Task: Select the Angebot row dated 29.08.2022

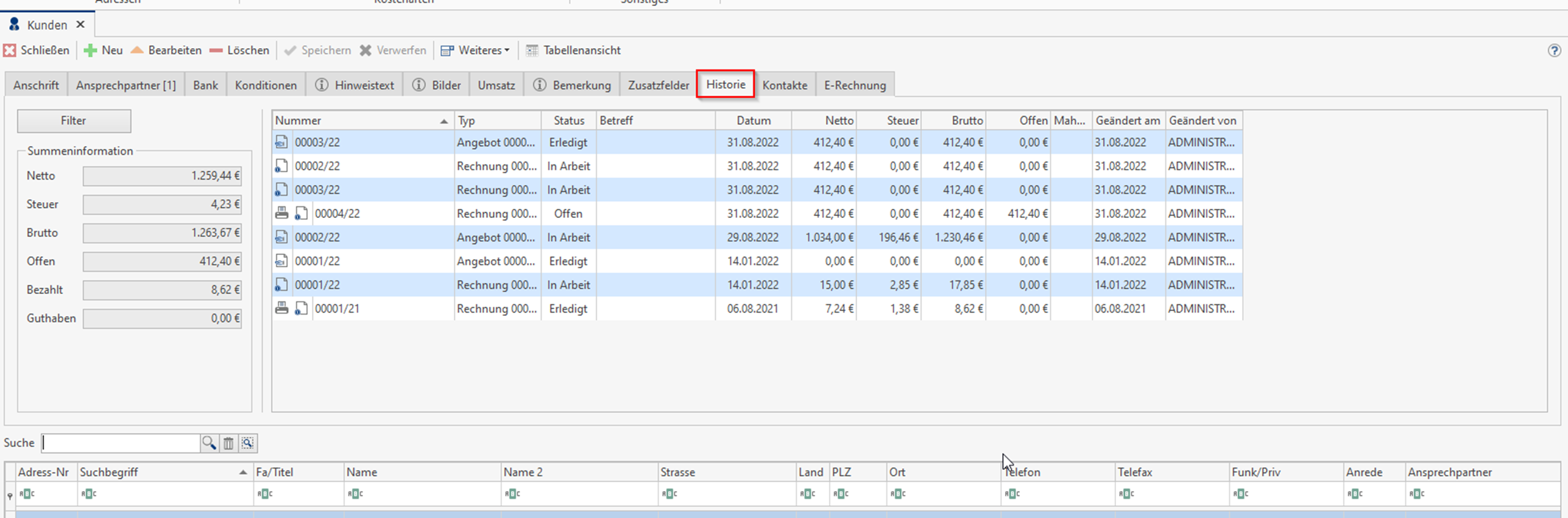Action: pyautogui.click(x=495, y=237)
